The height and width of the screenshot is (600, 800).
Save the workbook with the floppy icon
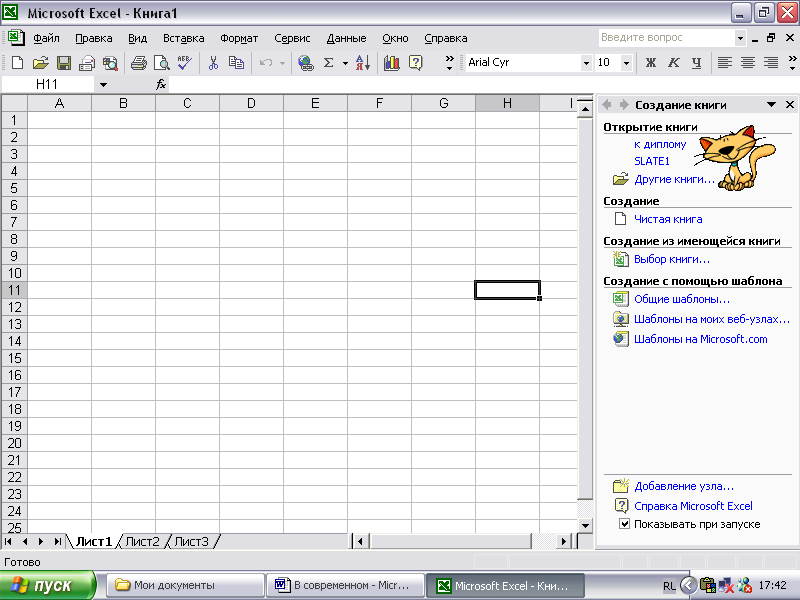click(x=64, y=63)
